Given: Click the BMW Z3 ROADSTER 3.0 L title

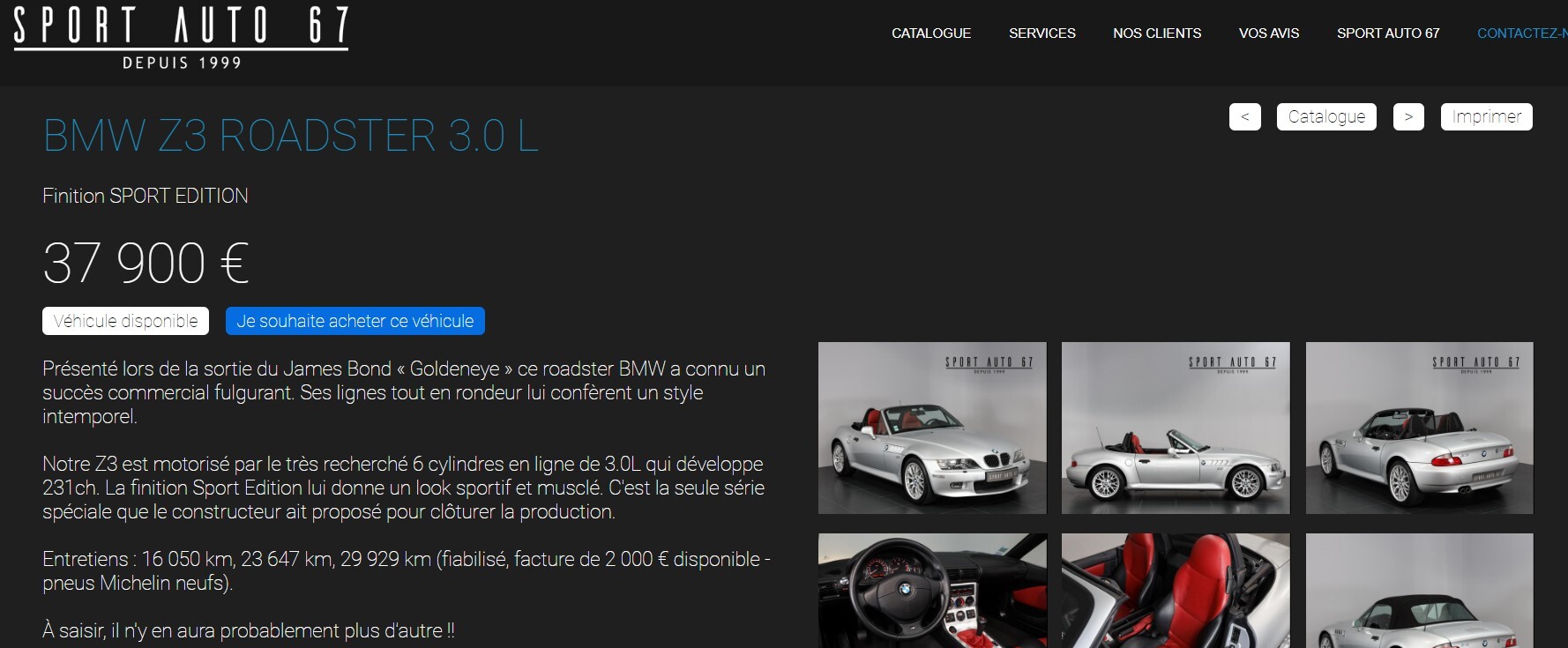Looking at the screenshot, I should (x=290, y=136).
